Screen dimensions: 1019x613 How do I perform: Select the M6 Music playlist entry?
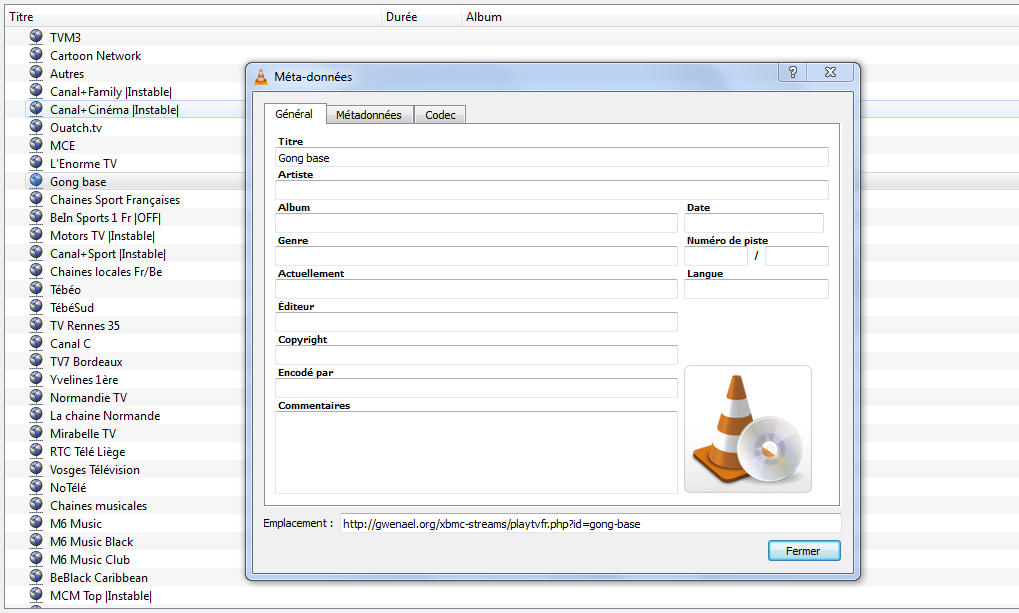76,523
